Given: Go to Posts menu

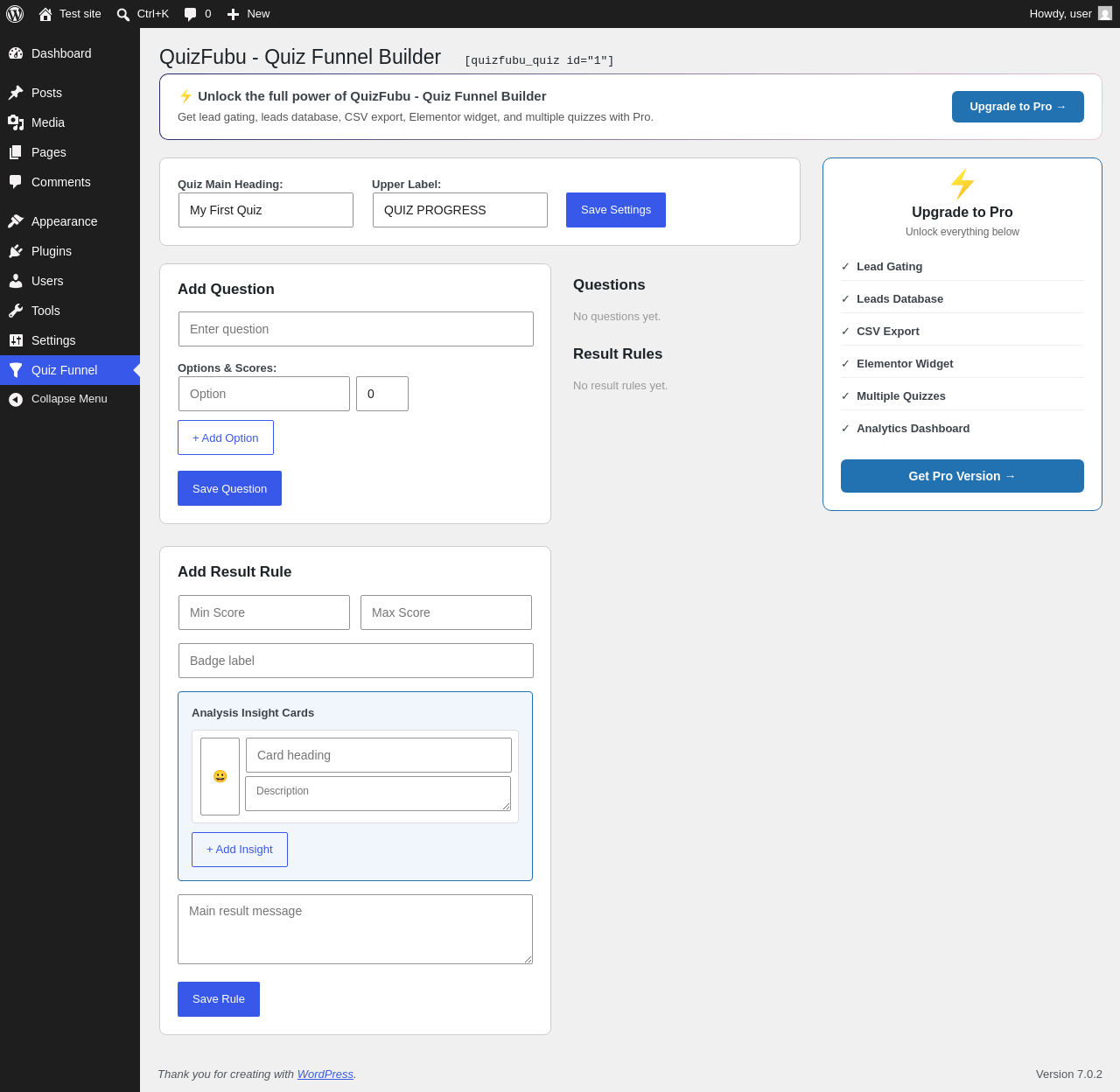Looking at the screenshot, I should coord(70,93).
